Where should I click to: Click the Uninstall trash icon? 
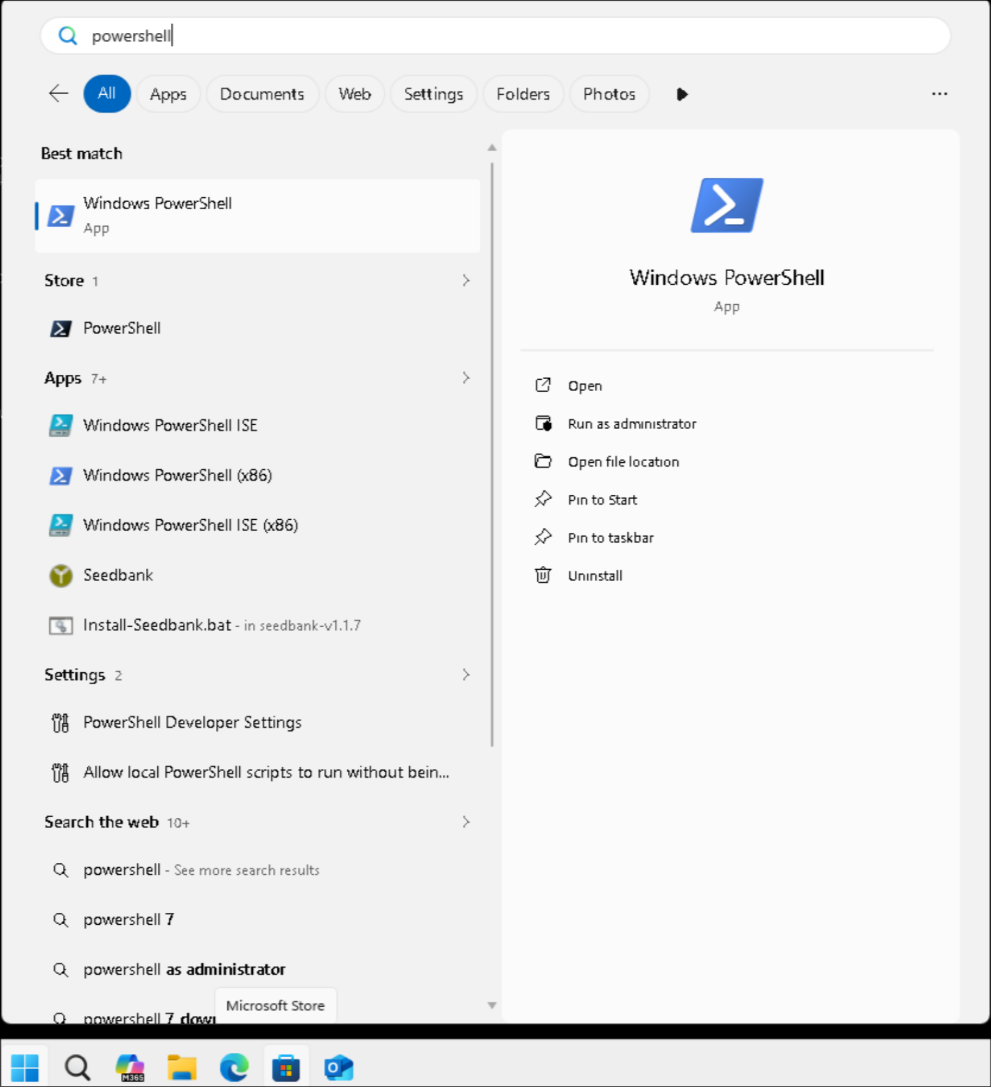543,575
